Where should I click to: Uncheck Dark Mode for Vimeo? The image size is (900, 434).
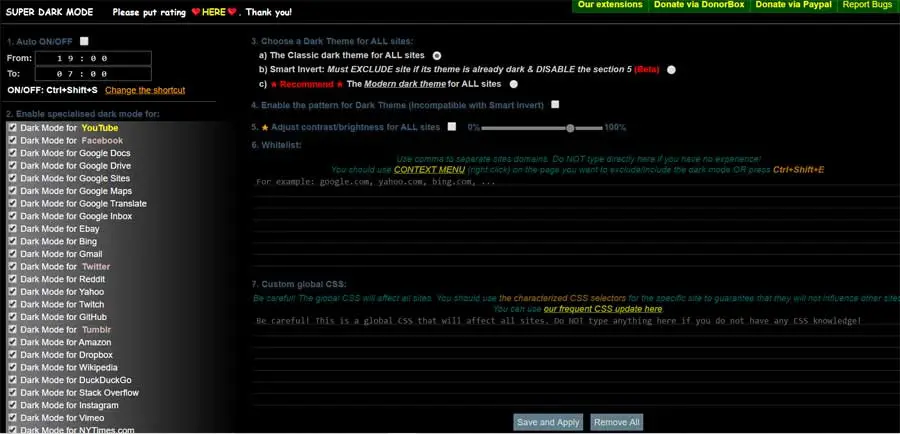[x=13, y=418]
